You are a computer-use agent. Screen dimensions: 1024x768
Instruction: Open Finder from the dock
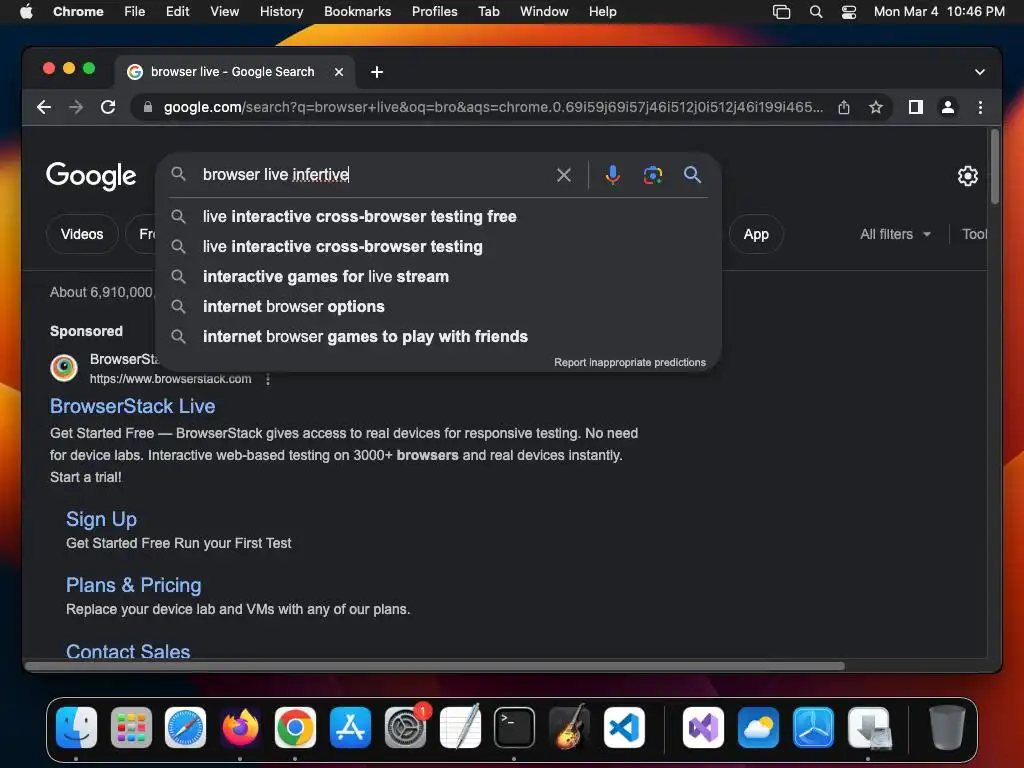[76, 727]
